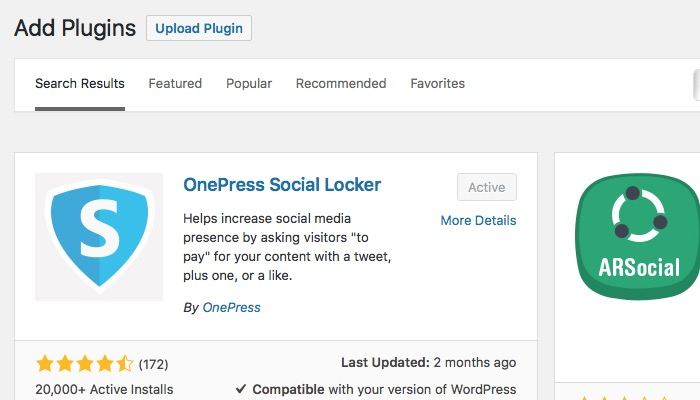This screenshot has height=400, width=700.
Task: Click the 20,000+ Active Installs text
Action: 104,389
